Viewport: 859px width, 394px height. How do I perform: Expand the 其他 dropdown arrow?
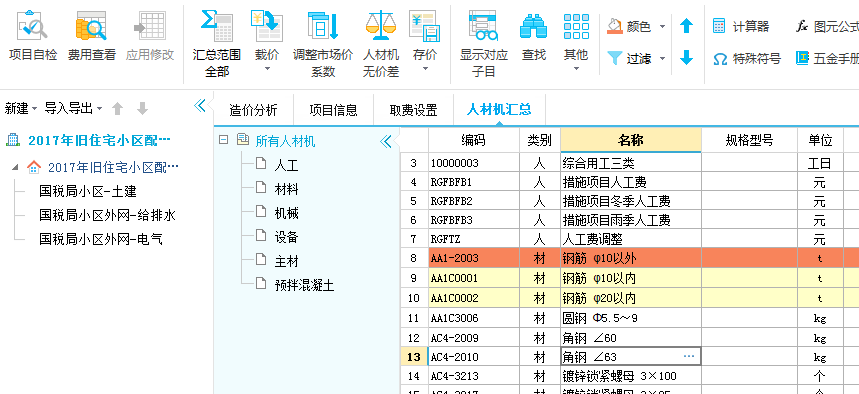tap(576, 69)
